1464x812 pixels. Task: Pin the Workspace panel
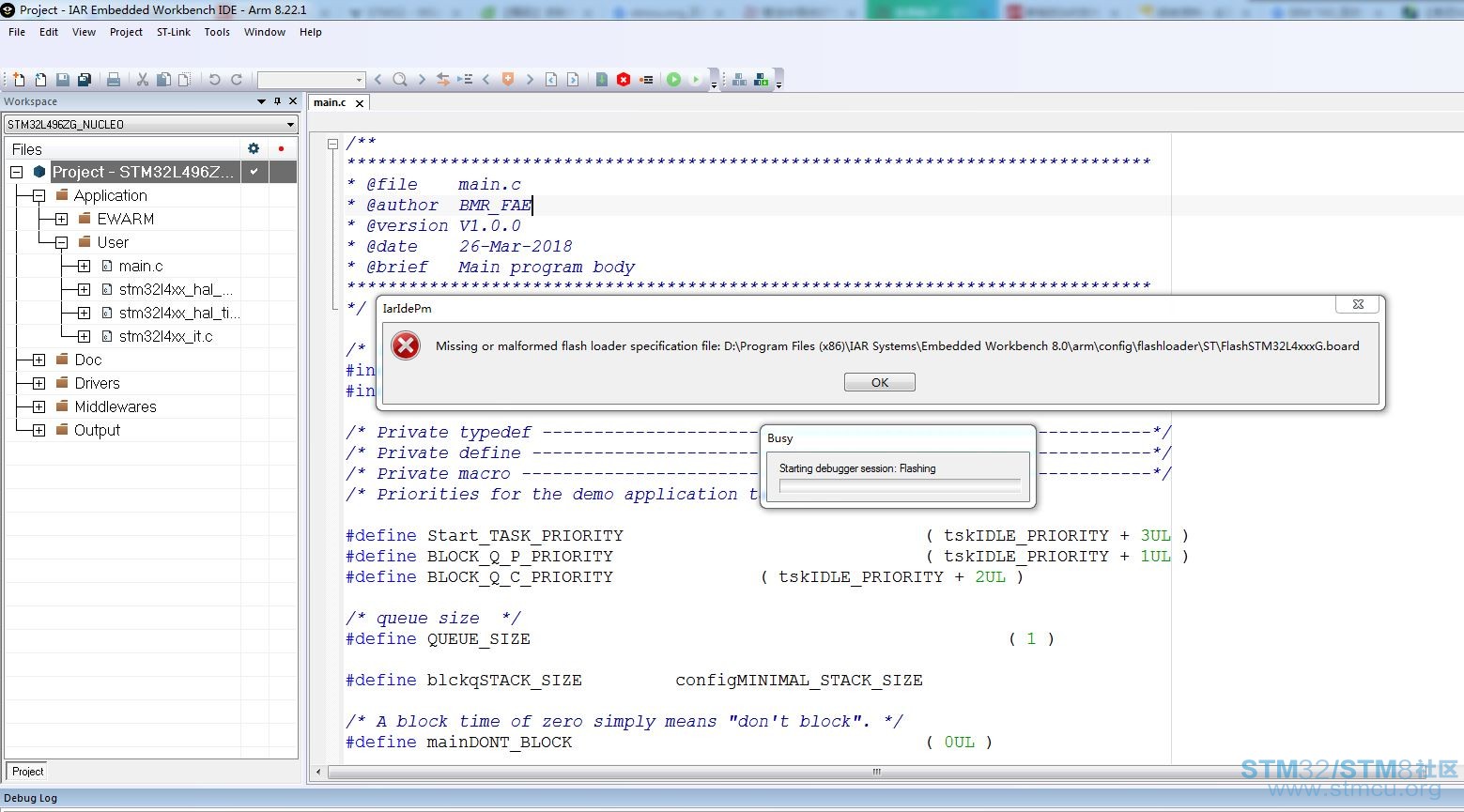(277, 101)
